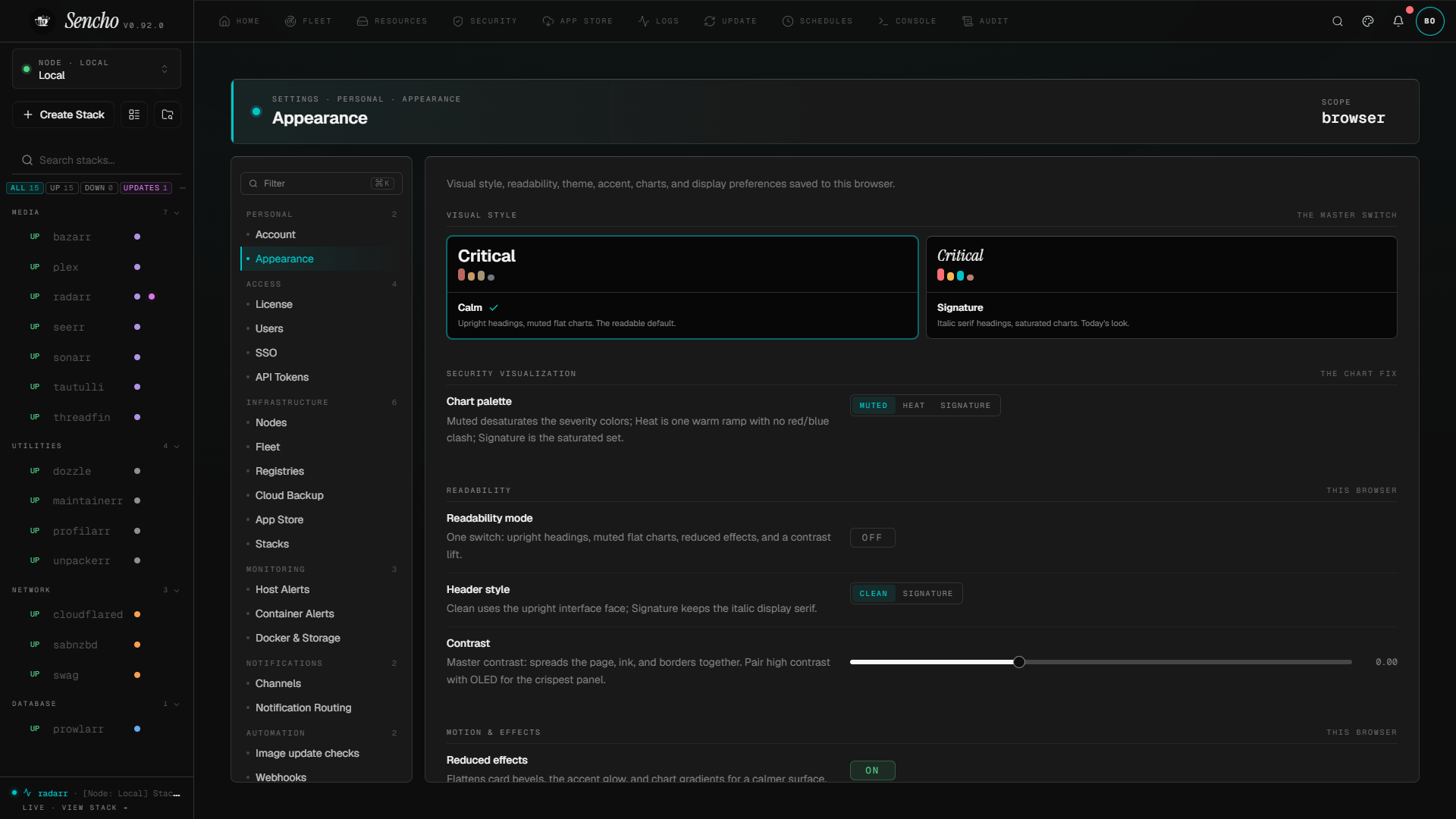Screen dimensions: 1456x819
Task: Click the Logs activity icon
Action: tap(644, 21)
